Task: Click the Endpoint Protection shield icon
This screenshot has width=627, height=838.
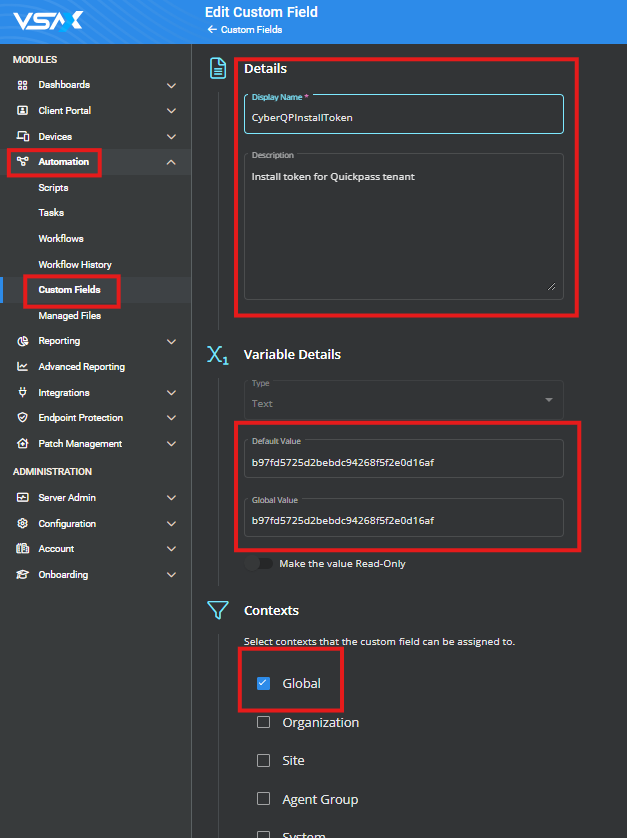Action: click(x=23, y=417)
